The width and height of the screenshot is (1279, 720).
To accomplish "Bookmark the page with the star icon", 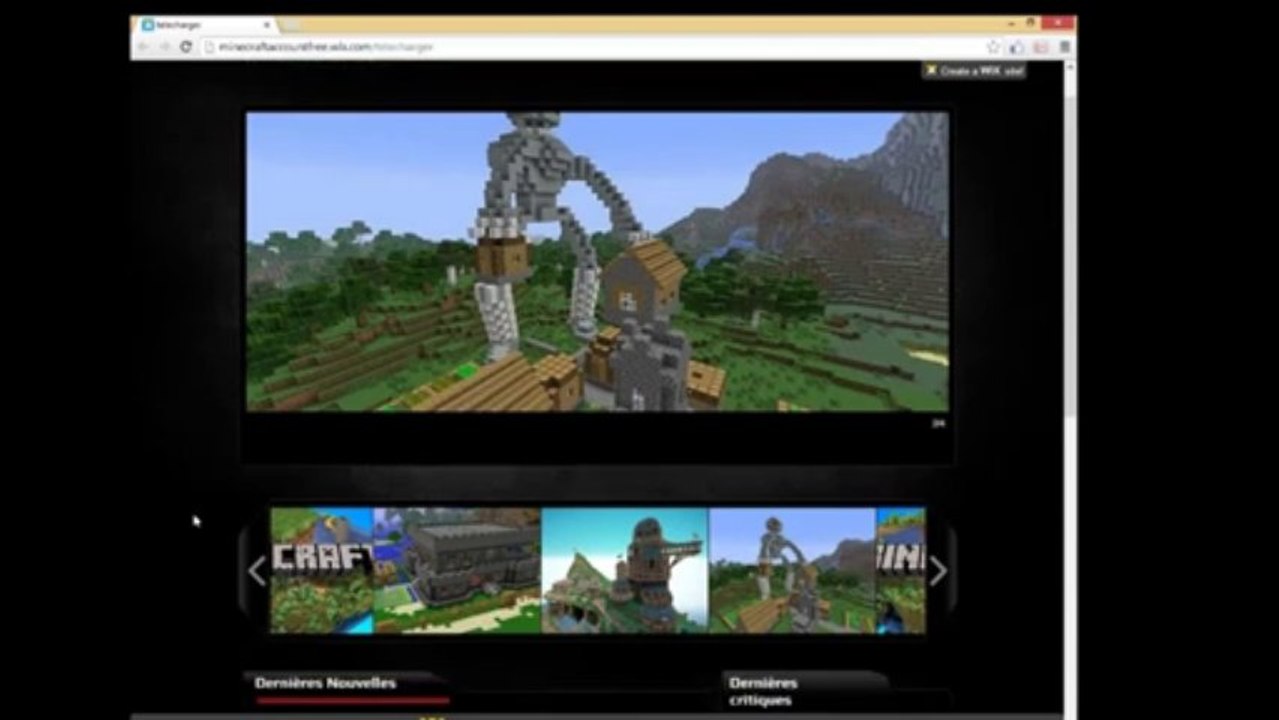I will [993, 47].
